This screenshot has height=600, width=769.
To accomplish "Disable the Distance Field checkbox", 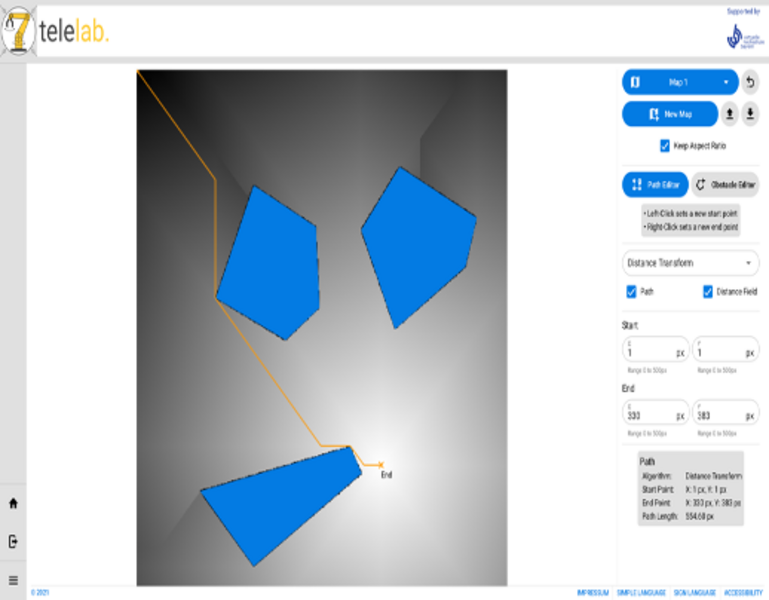I will 708,292.
